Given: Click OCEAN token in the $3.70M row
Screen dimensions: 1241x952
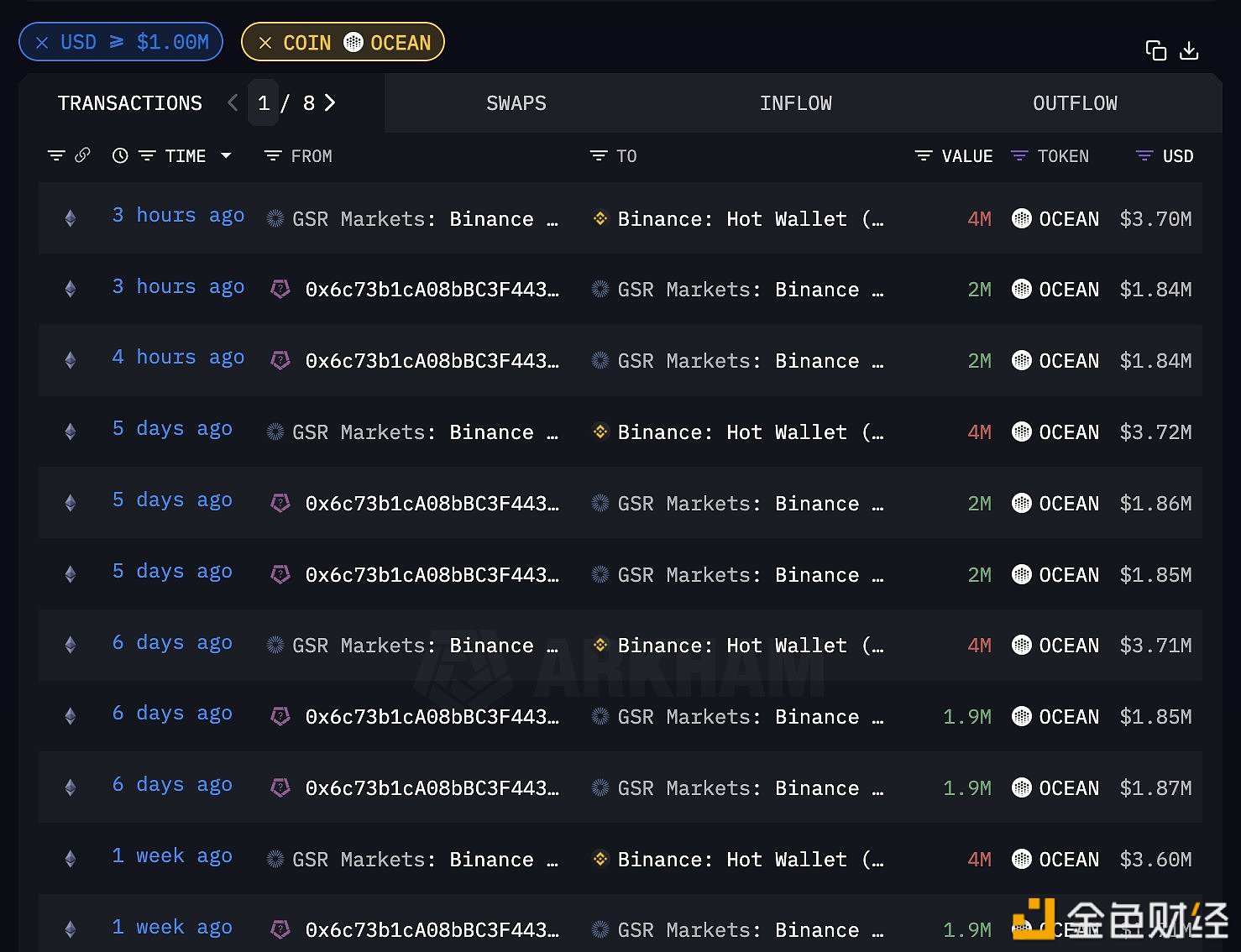Looking at the screenshot, I should pos(1068,219).
